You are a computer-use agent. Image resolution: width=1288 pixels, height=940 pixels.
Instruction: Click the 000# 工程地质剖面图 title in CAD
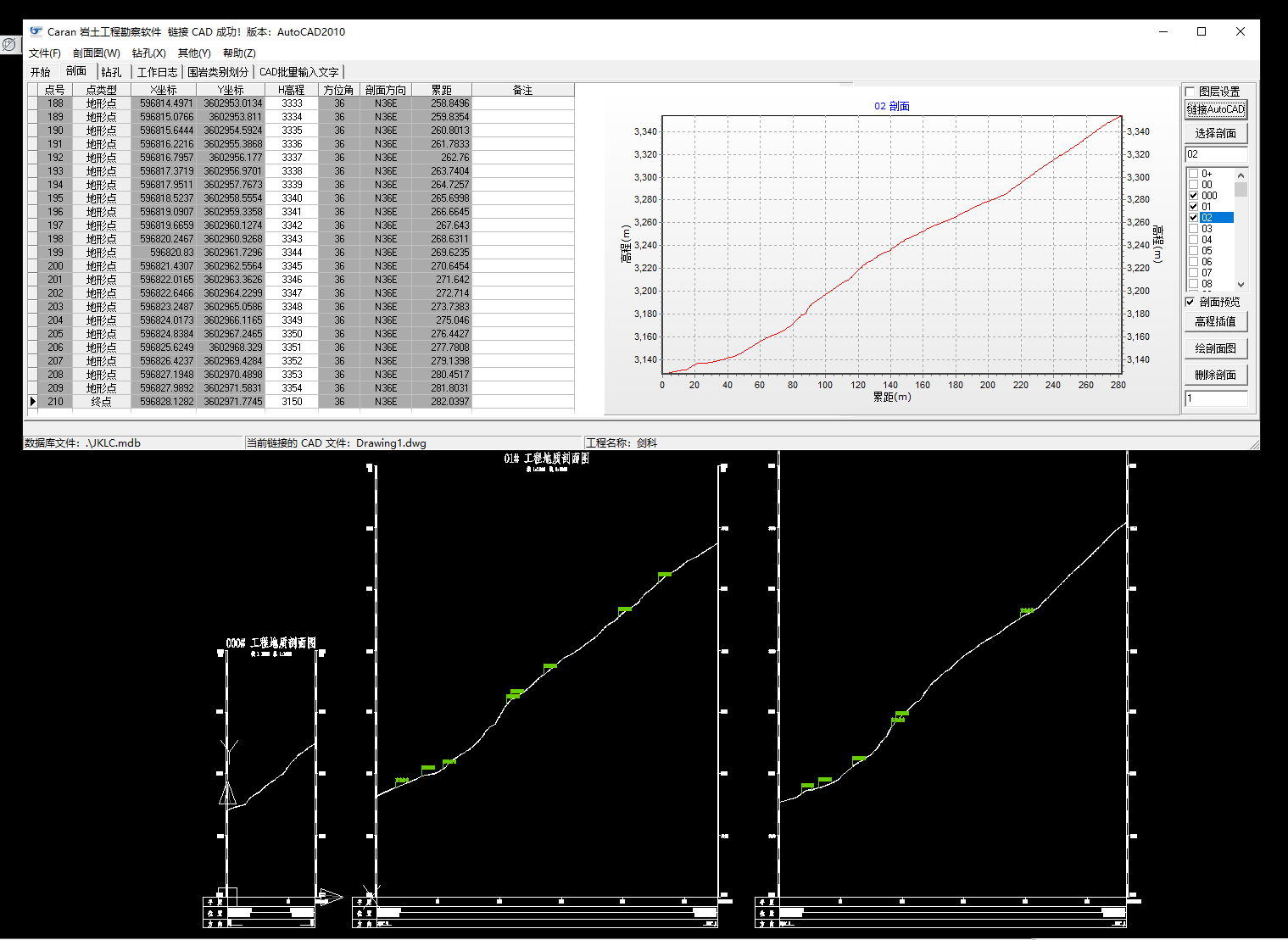point(271,643)
